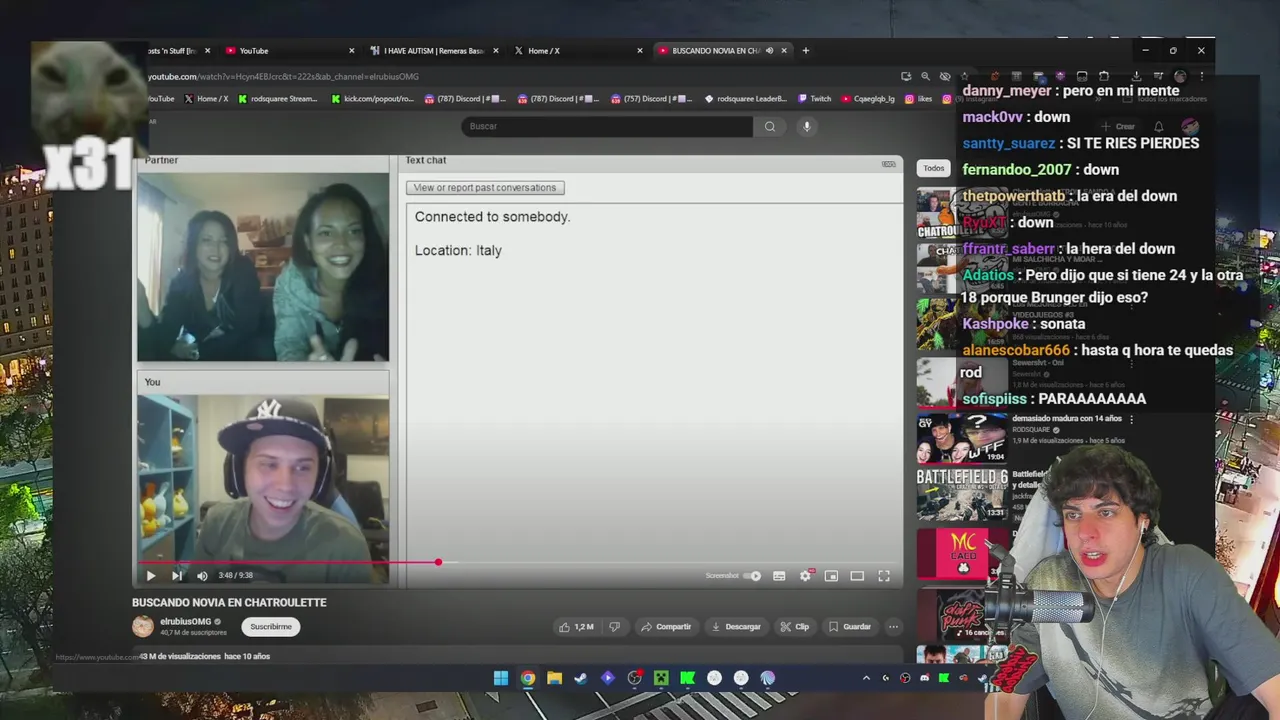
Task: Click the Chatroulette window keyboard icon
Action: (888, 164)
